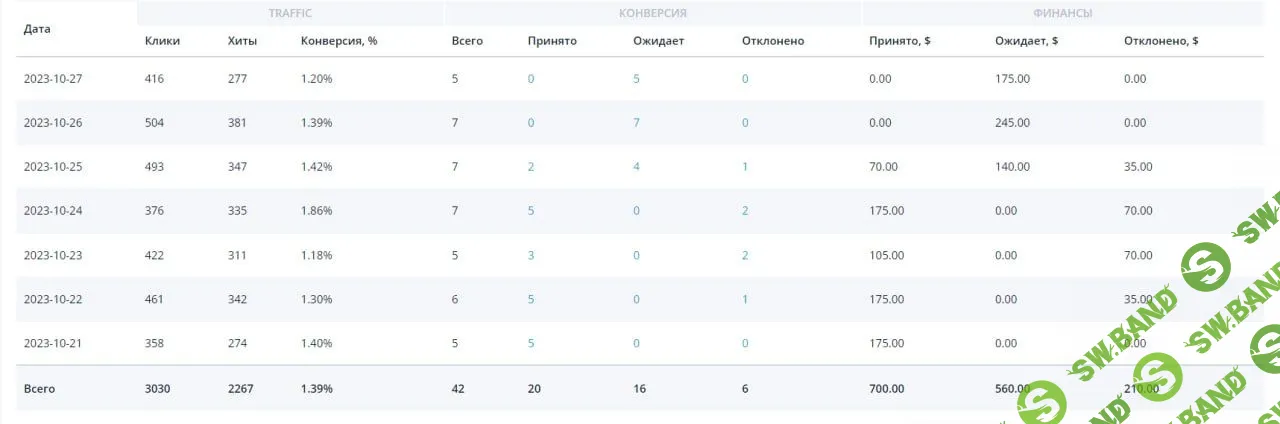The image size is (1280, 424).
Task: Click the "Дата" column header
Action: pos(37,29)
